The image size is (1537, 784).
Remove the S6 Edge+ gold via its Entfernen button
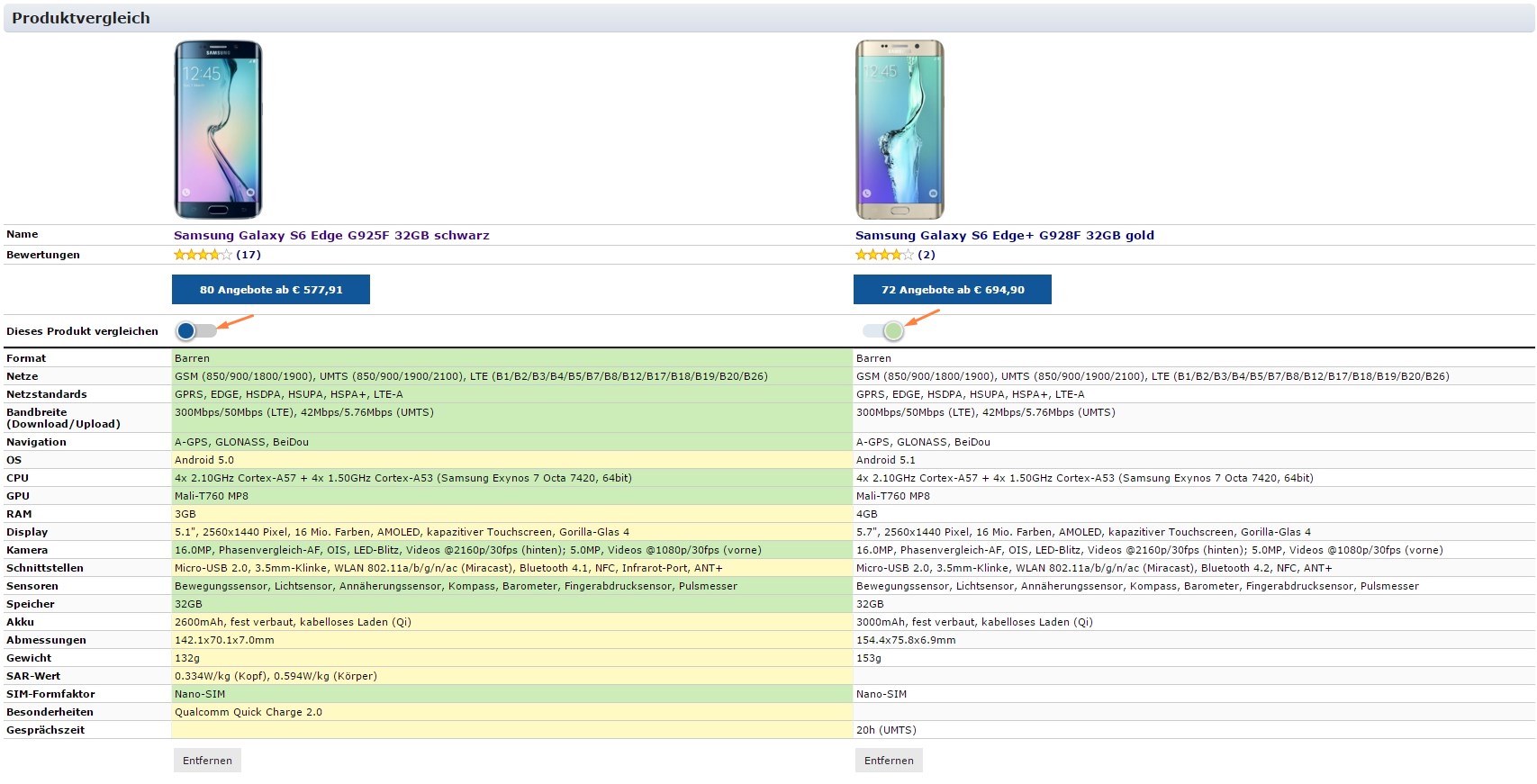click(x=889, y=761)
